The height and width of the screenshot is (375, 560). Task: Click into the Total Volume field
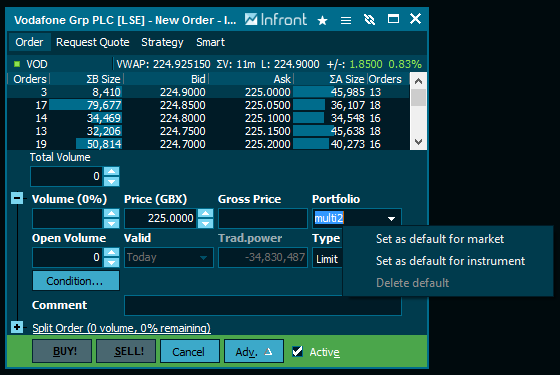[67, 176]
